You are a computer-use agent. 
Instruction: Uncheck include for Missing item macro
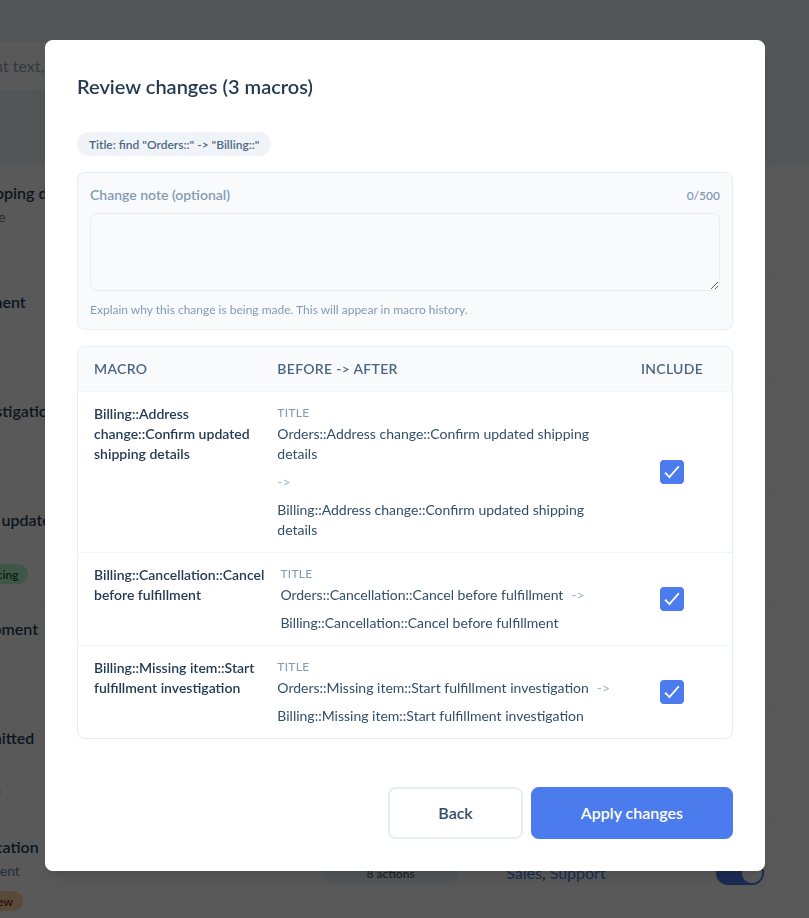(x=671, y=692)
